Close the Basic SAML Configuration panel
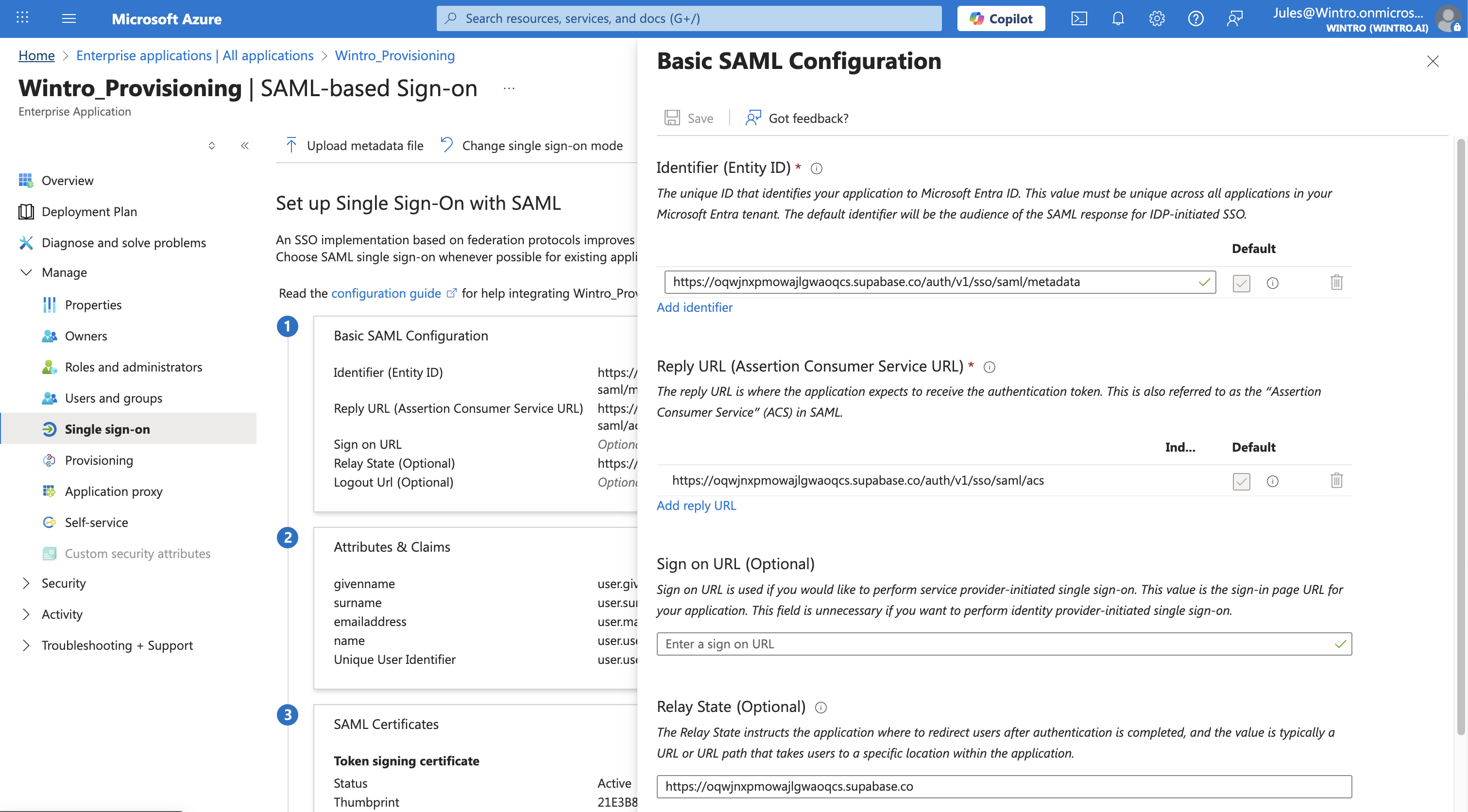 point(1433,61)
